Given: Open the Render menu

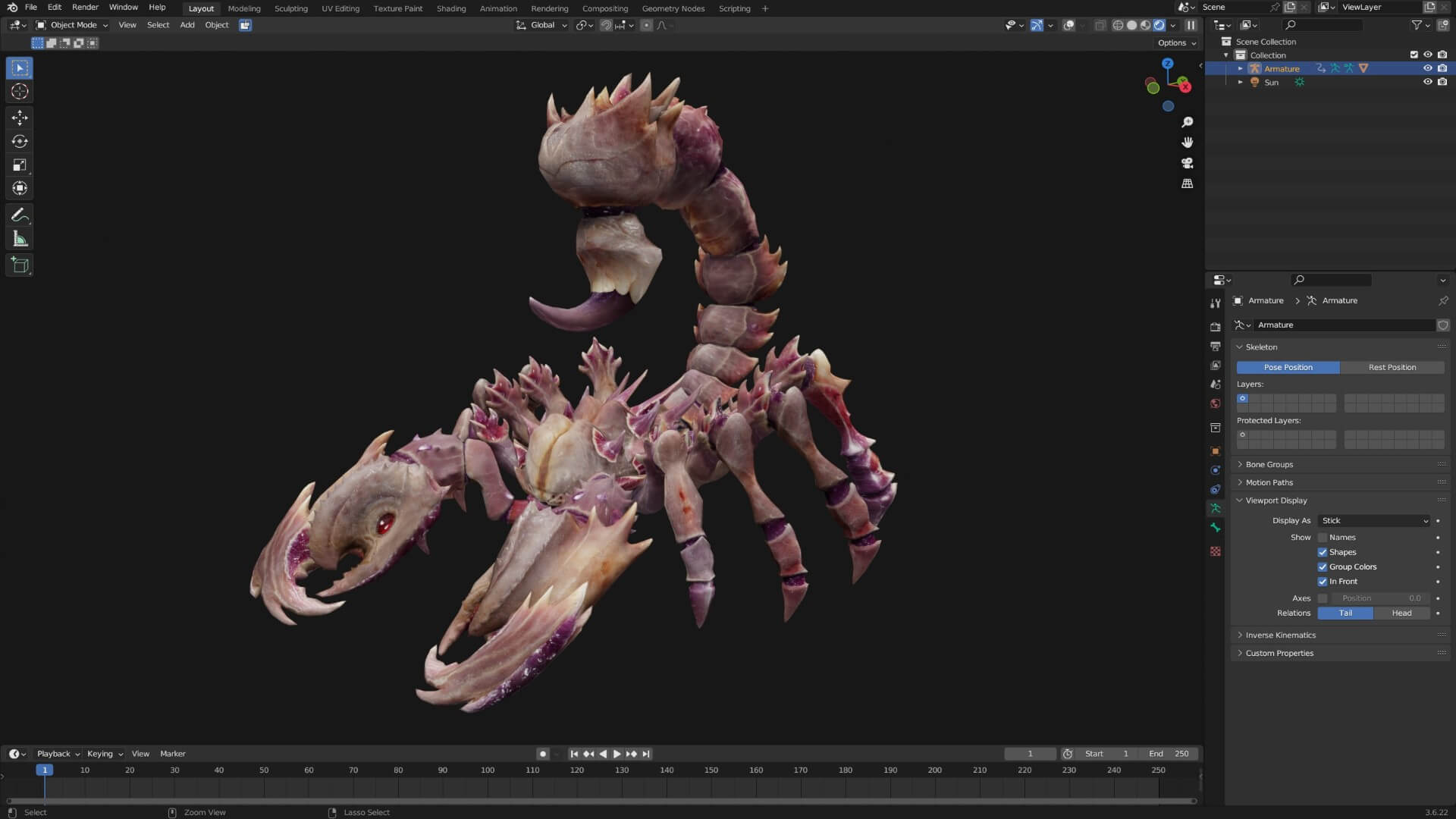Looking at the screenshot, I should pyautogui.click(x=85, y=8).
